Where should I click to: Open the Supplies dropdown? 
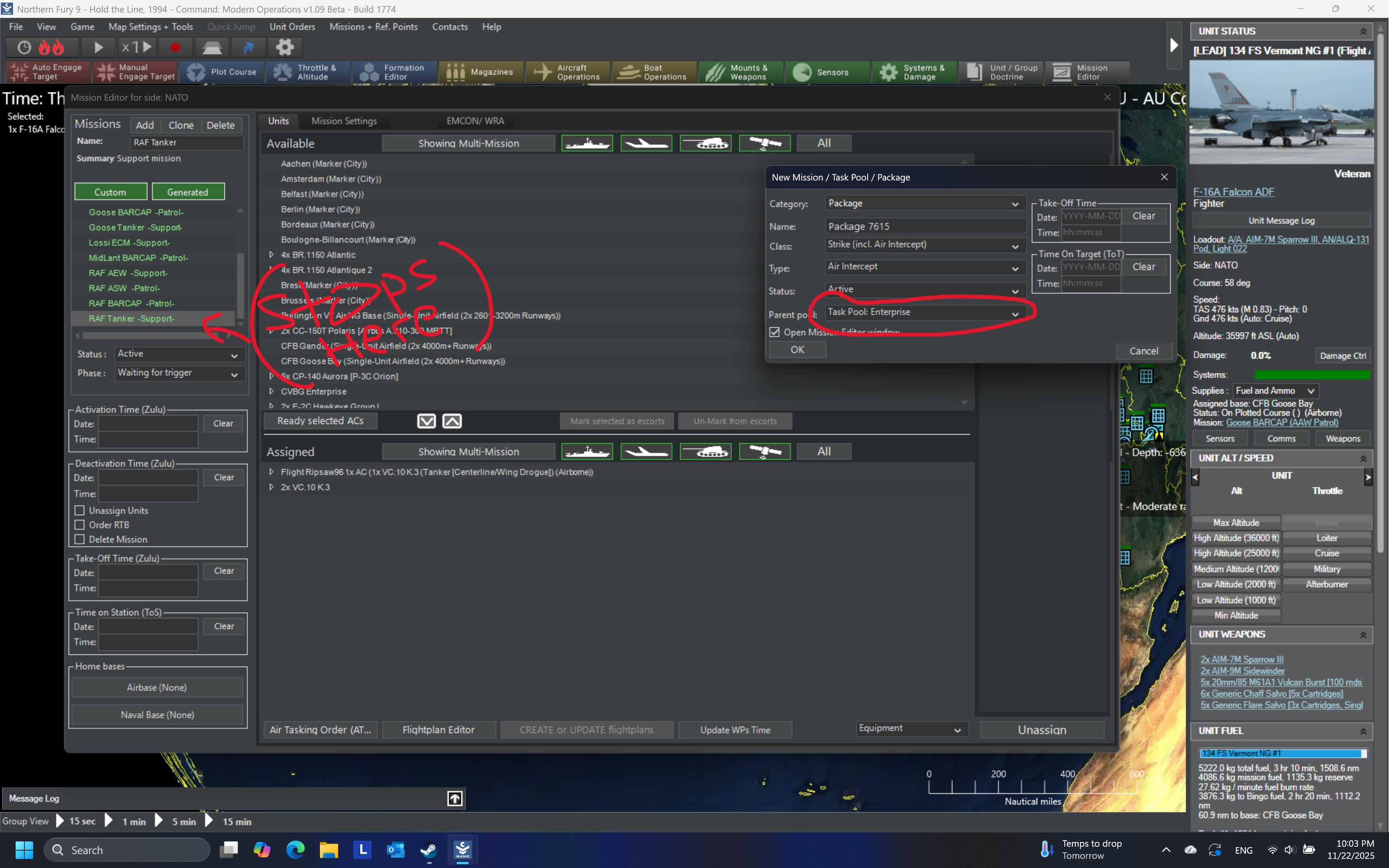point(1275,390)
